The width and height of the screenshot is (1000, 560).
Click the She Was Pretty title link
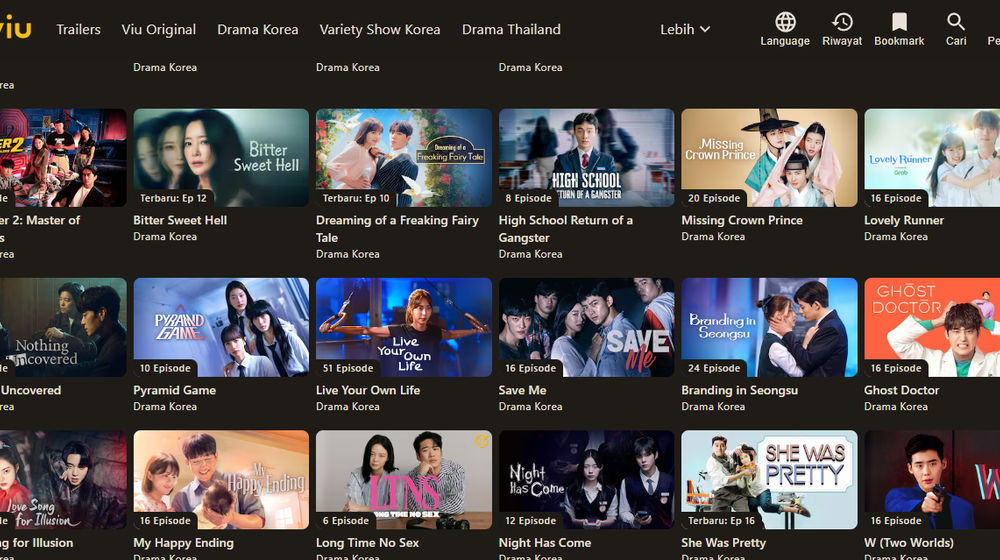pos(723,543)
